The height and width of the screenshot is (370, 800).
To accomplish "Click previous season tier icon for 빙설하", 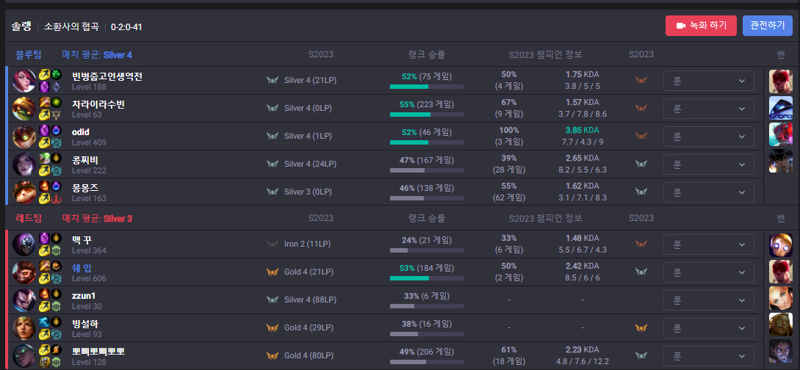I will pyautogui.click(x=641, y=328).
